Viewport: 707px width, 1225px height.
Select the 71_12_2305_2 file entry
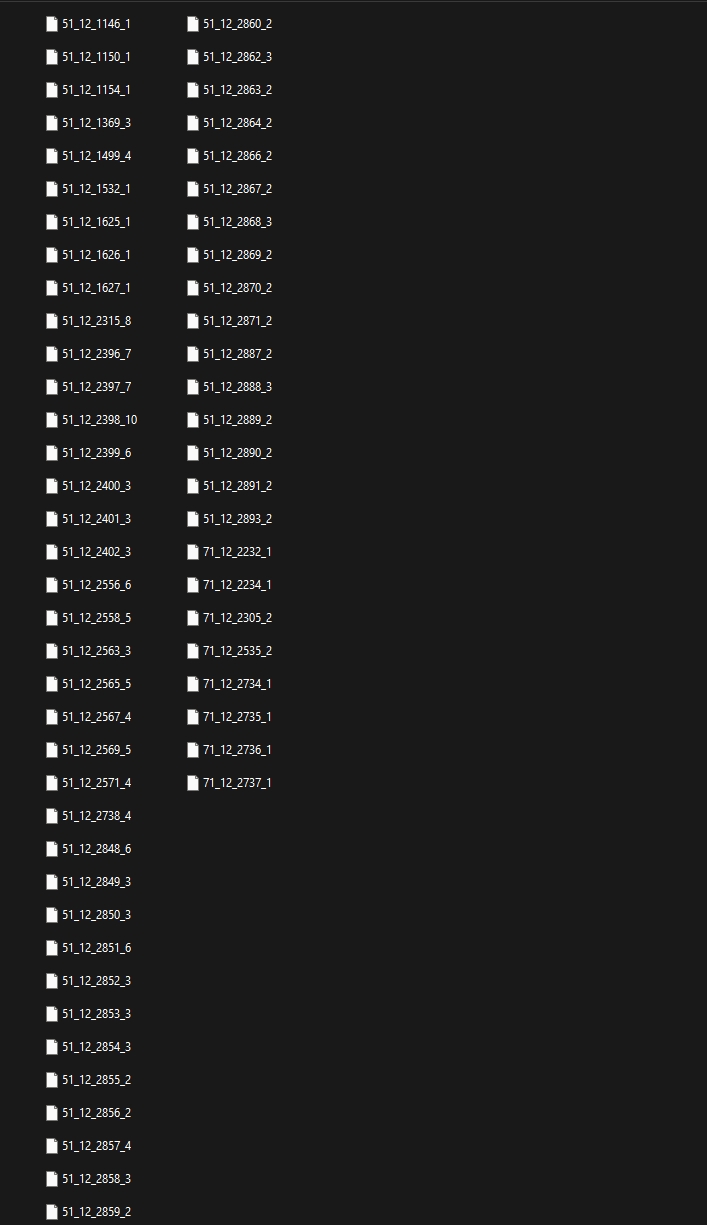click(237, 618)
